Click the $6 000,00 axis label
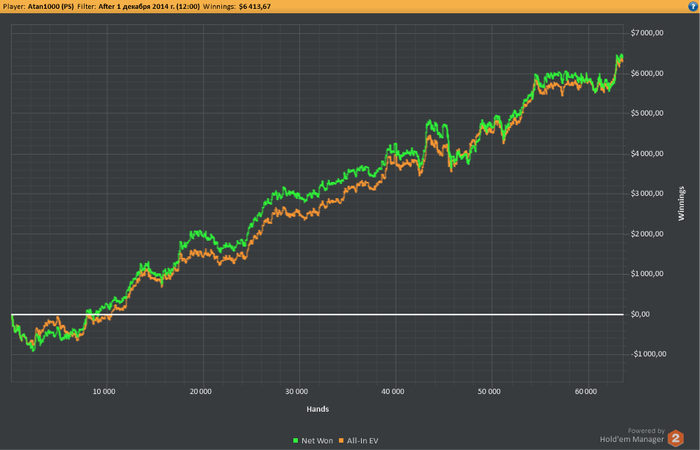The width and height of the screenshot is (700, 450). [646, 73]
